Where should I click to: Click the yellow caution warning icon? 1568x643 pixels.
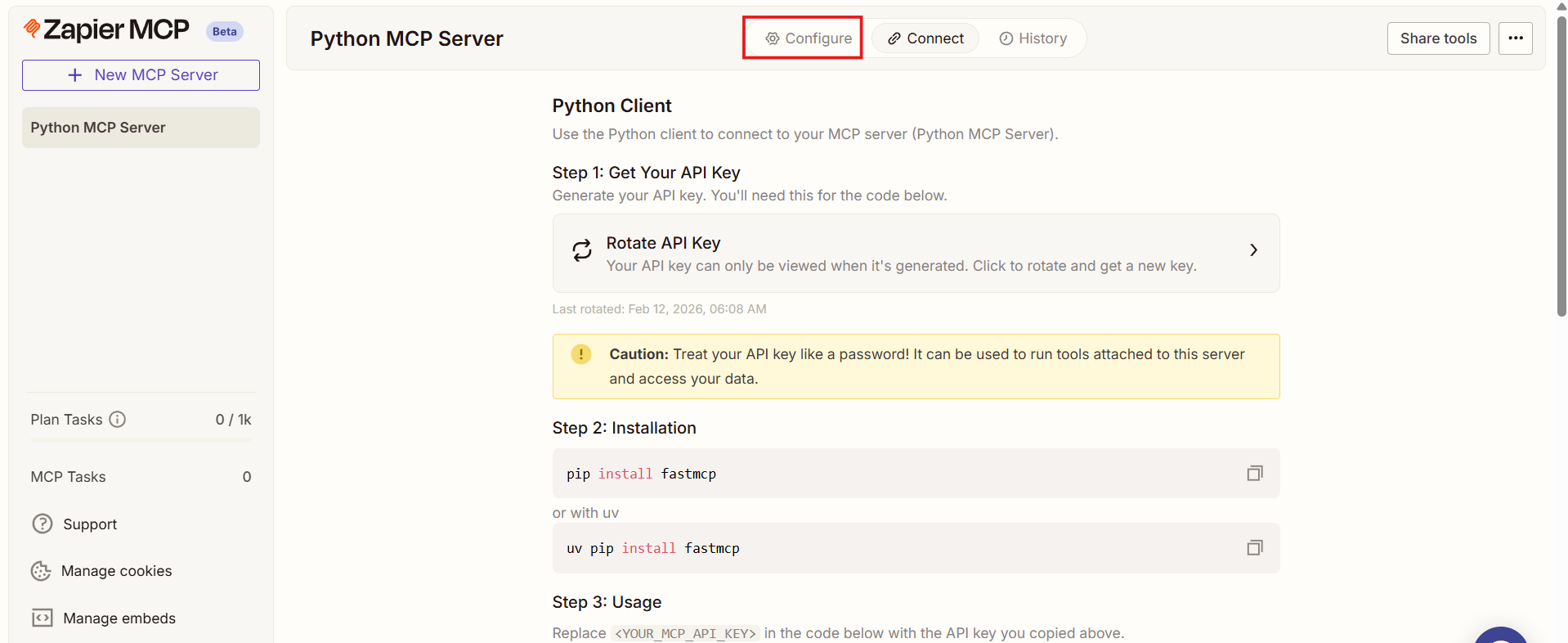580,355
